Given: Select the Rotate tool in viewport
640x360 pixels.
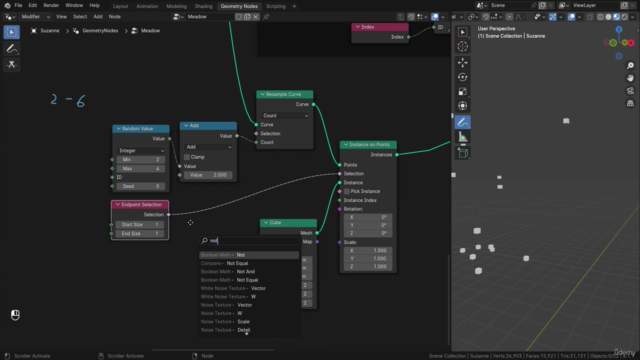Looking at the screenshot, I should [462, 77].
